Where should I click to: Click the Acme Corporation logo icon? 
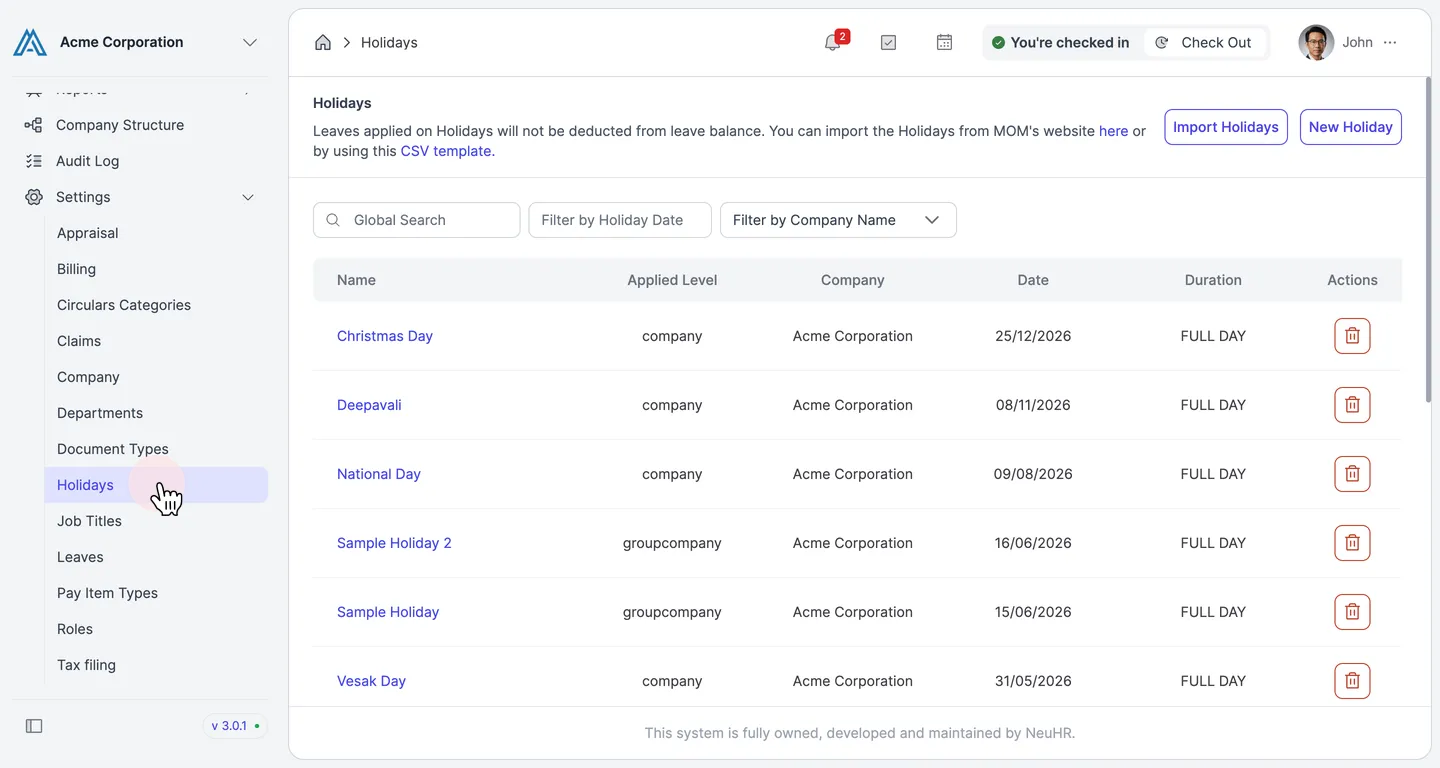tap(30, 42)
